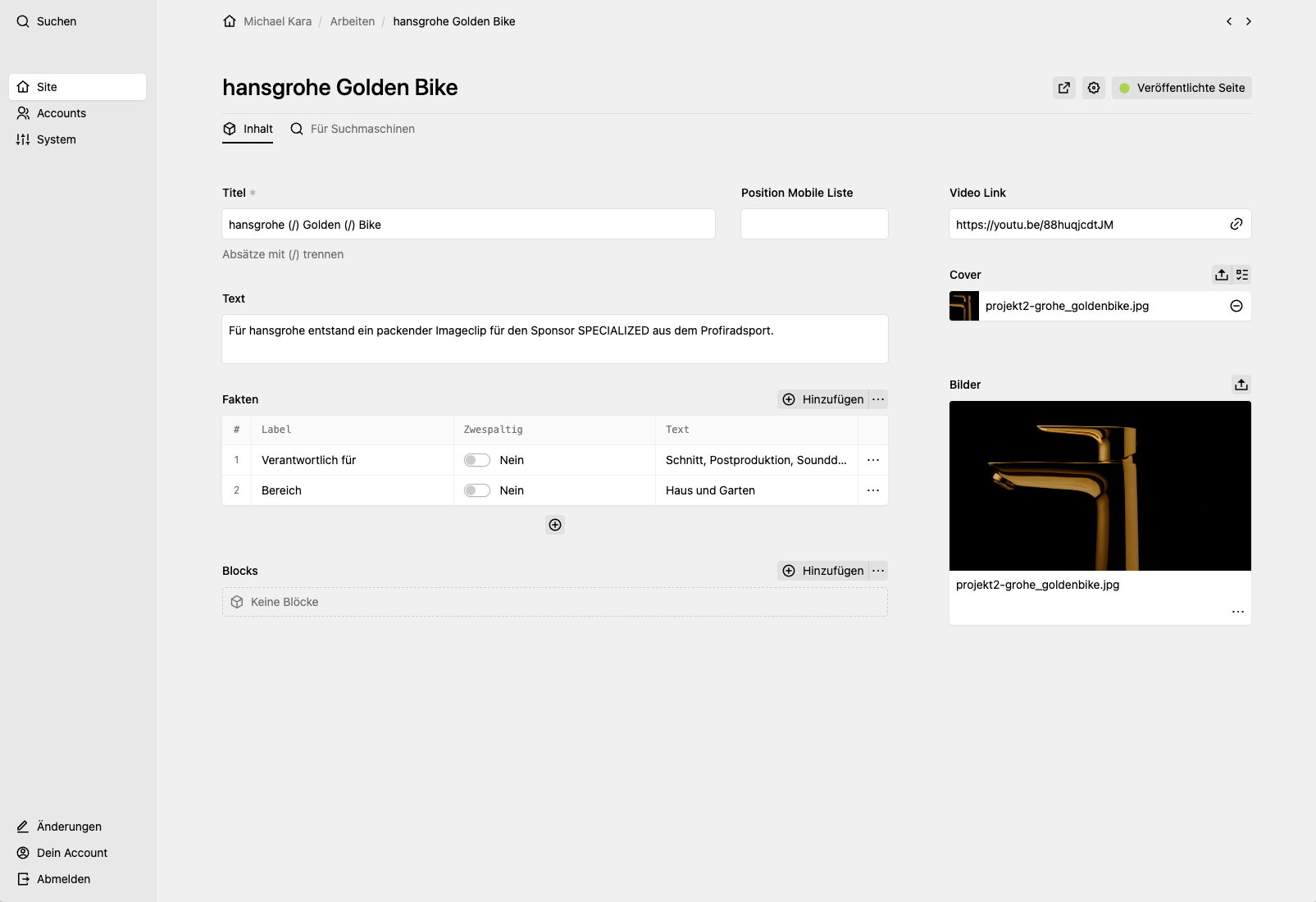
Task: Toggle Zwespaltig for Bereich row
Action: [477, 490]
